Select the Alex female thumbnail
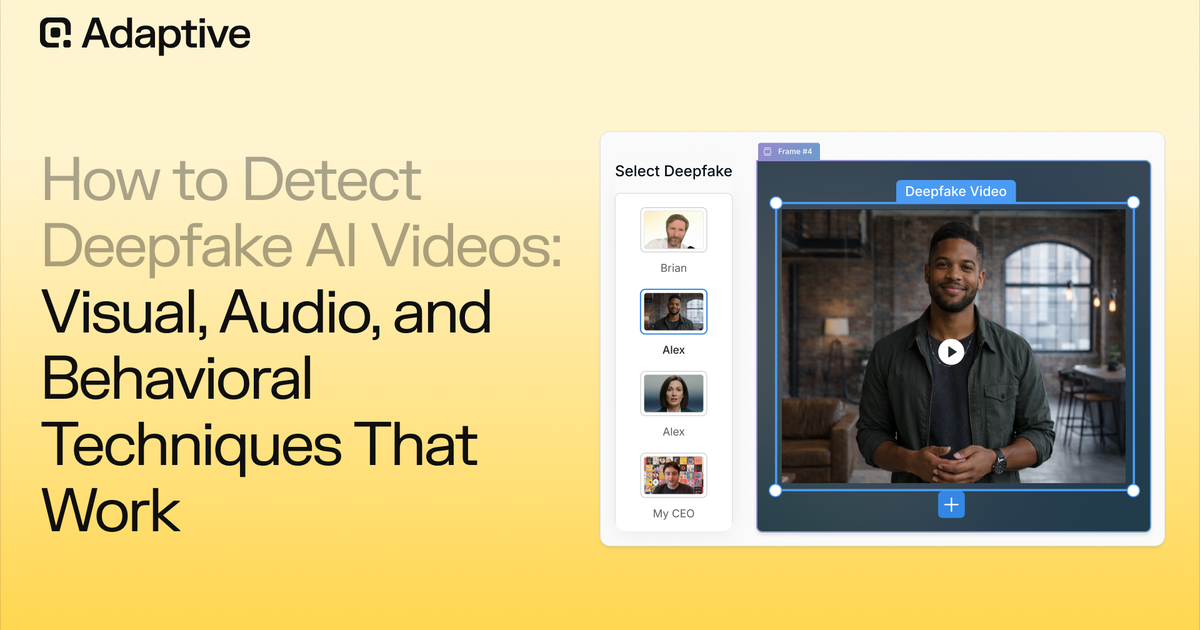 (674, 394)
